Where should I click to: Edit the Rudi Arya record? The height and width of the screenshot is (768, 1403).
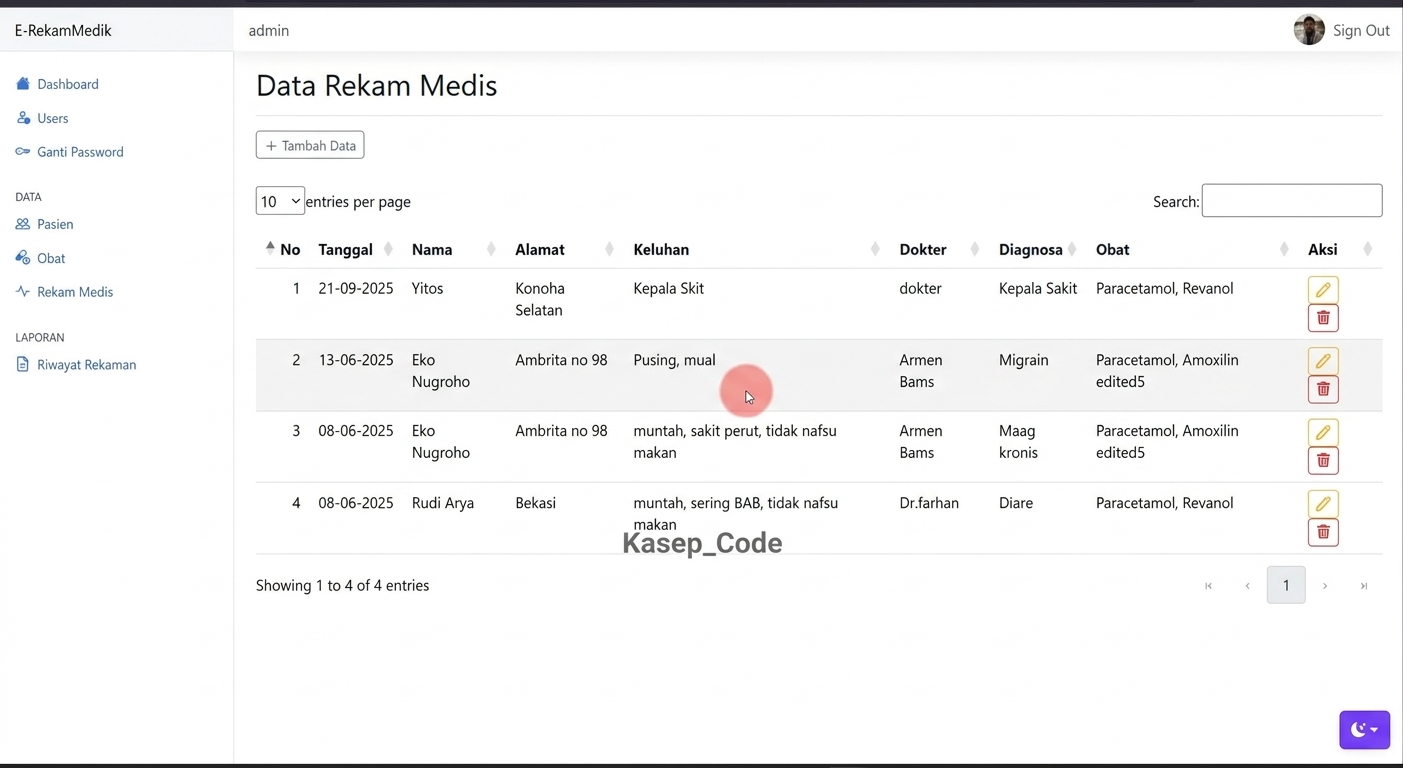pyautogui.click(x=1323, y=504)
